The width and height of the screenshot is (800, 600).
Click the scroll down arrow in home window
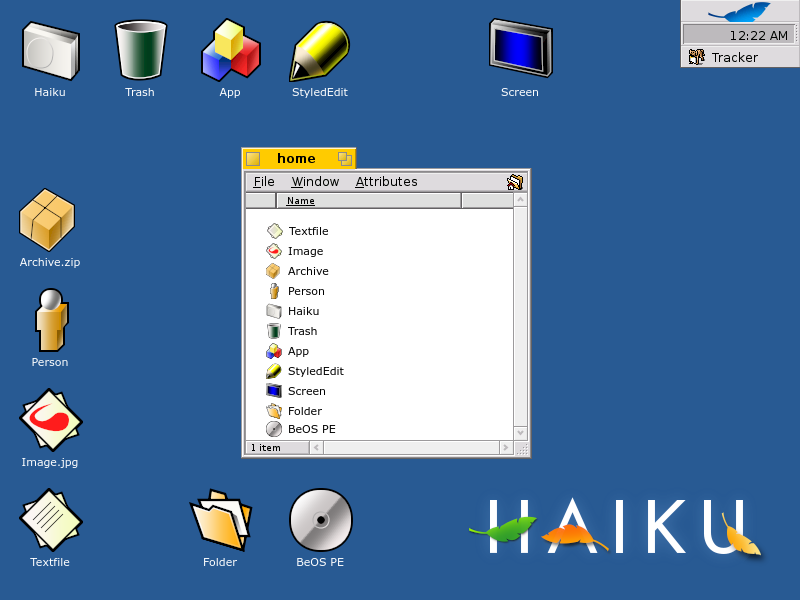click(x=520, y=433)
